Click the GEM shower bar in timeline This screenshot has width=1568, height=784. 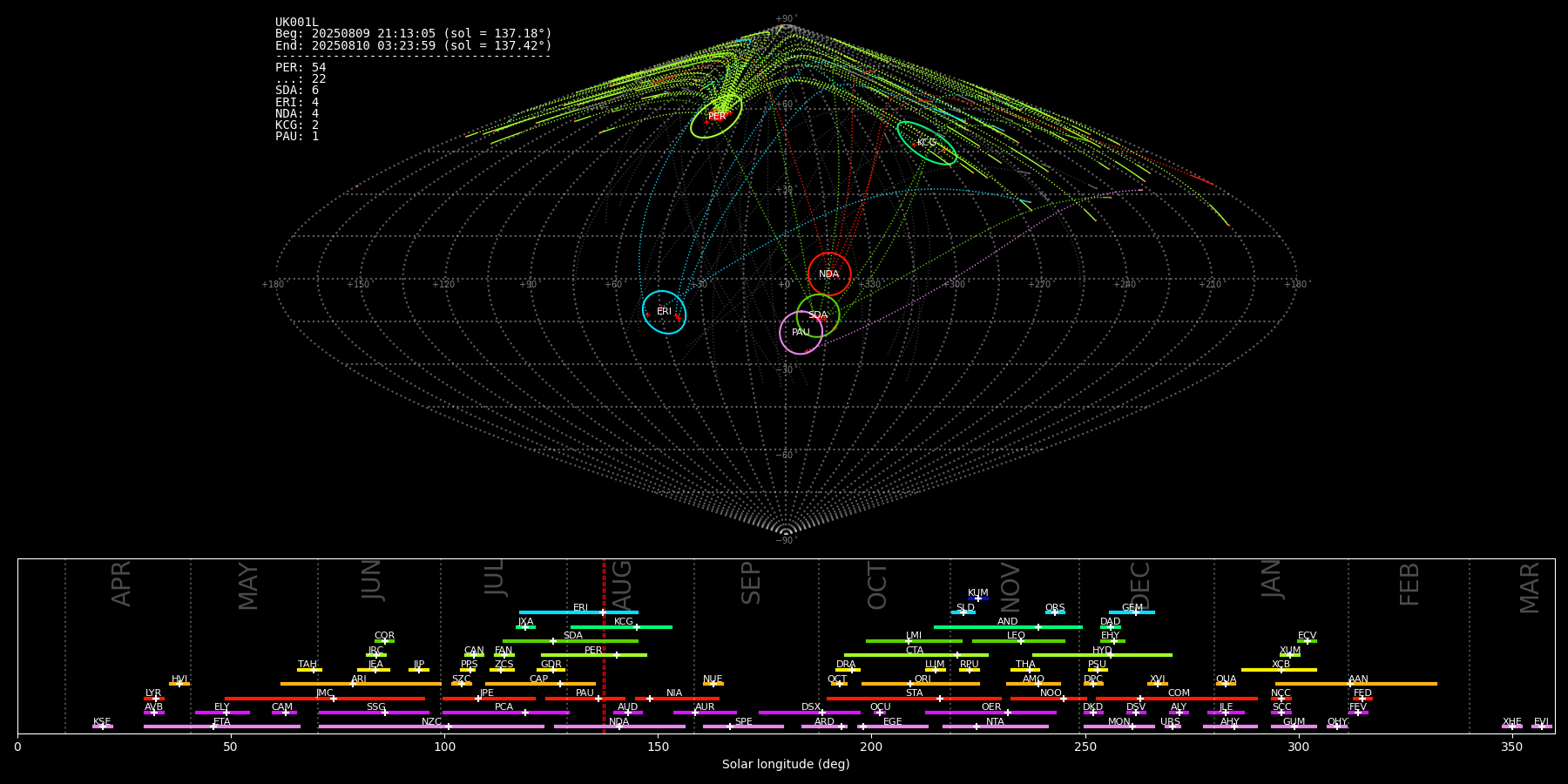point(1132,612)
